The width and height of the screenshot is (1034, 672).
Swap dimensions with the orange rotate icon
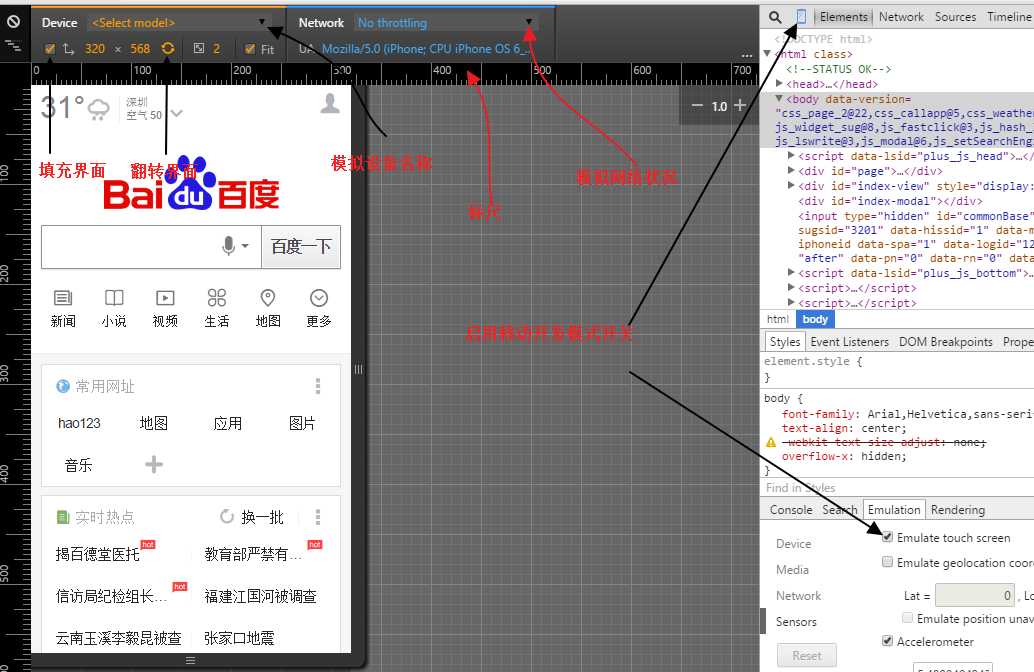168,48
